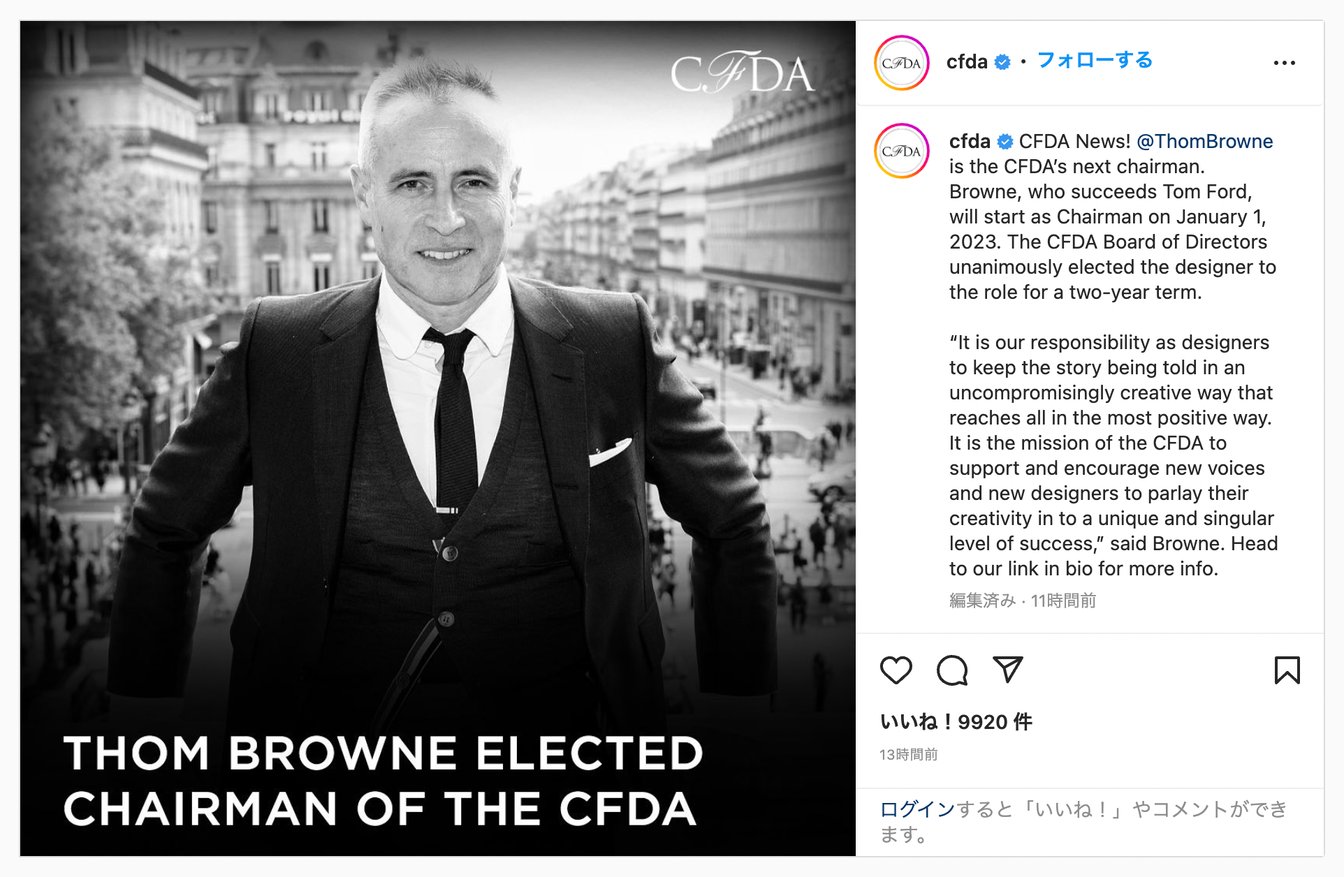This screenshot has height=877, width=1344.
Task: Click the verified badge in the caption
Action: [x=1004, y=142]
